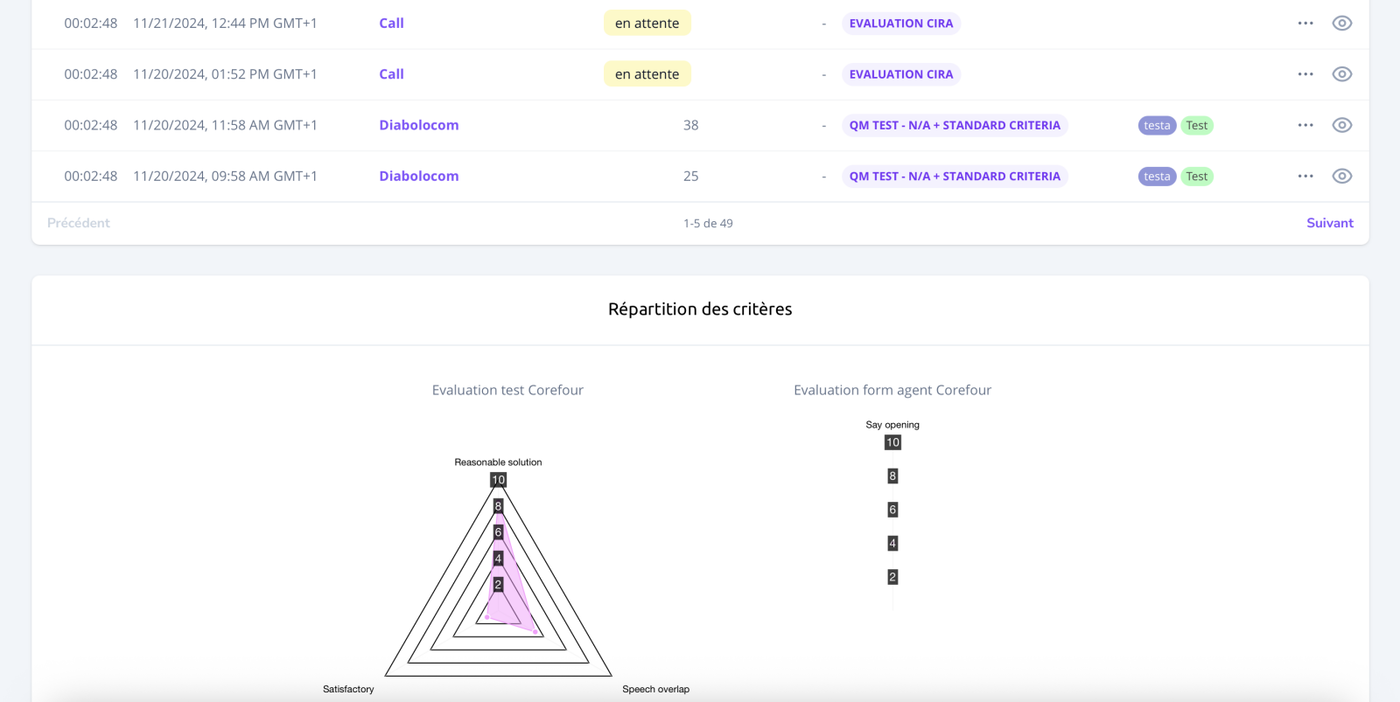Click 'en attente' status on 11/21 row
The height and width of the screenshot is (702, 1400).
coord(646,23)
